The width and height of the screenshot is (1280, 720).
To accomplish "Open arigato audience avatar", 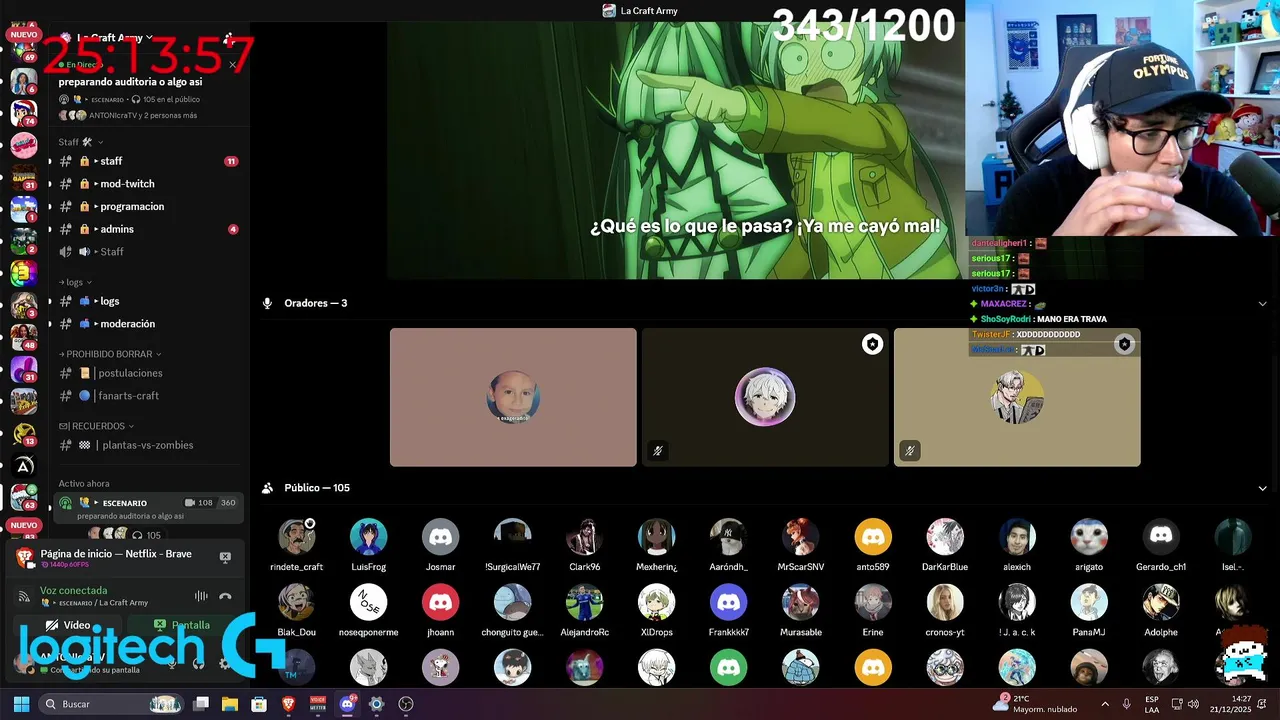I will (x=1088, y=537).
